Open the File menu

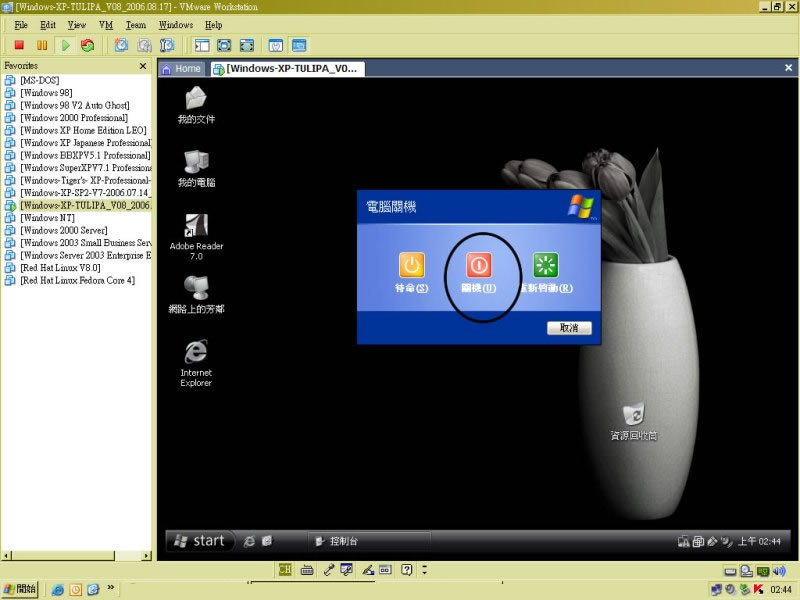21,25
